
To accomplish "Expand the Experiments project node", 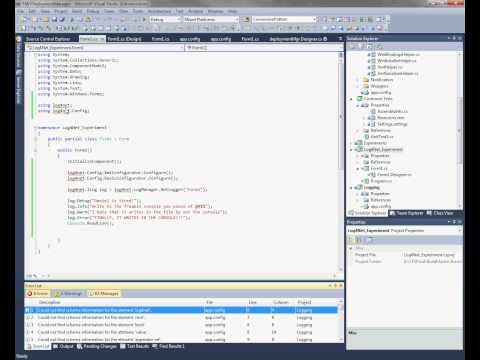I will click(x=351, y=143).
